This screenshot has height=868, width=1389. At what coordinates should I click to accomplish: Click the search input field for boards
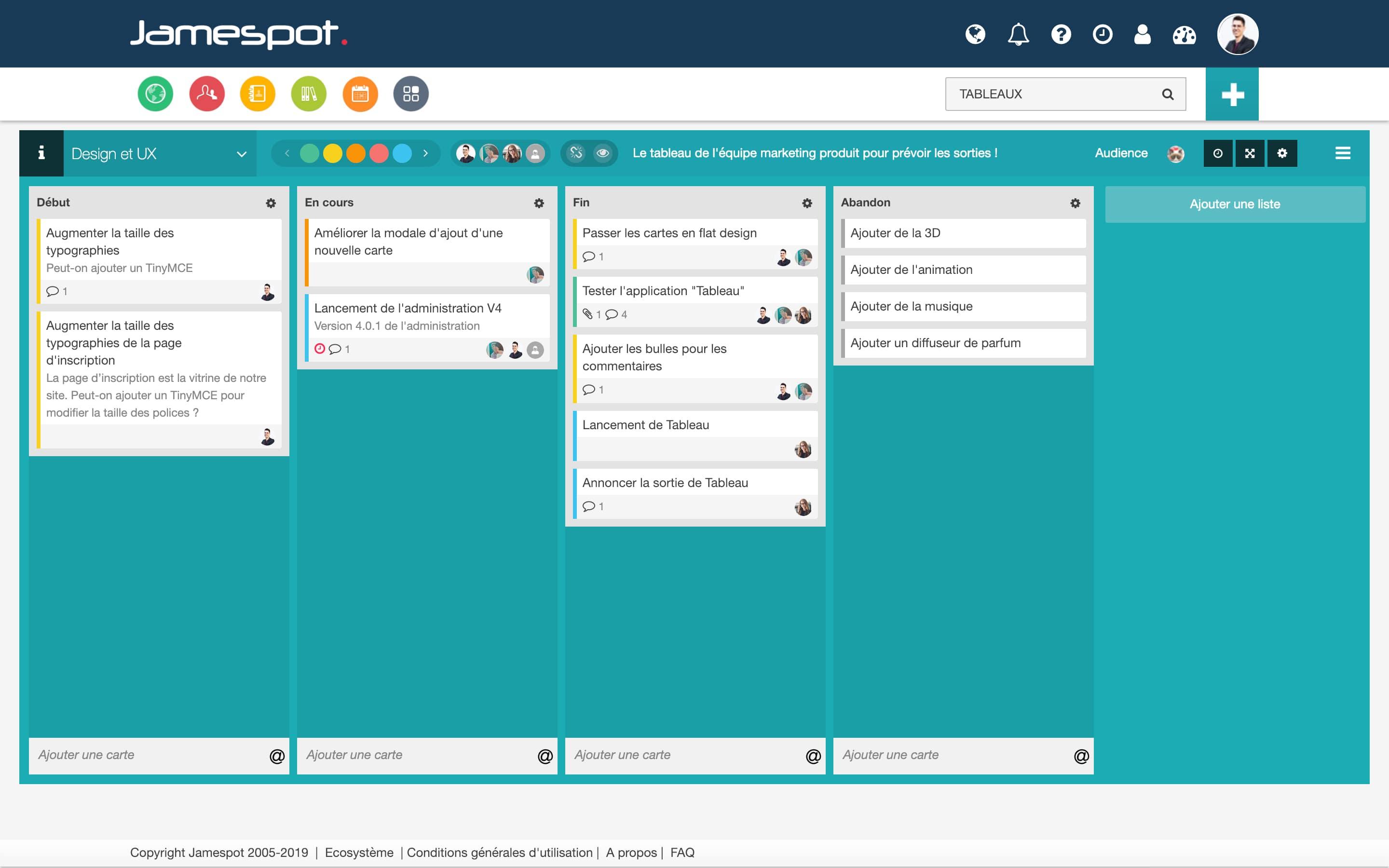(1050, 94)
